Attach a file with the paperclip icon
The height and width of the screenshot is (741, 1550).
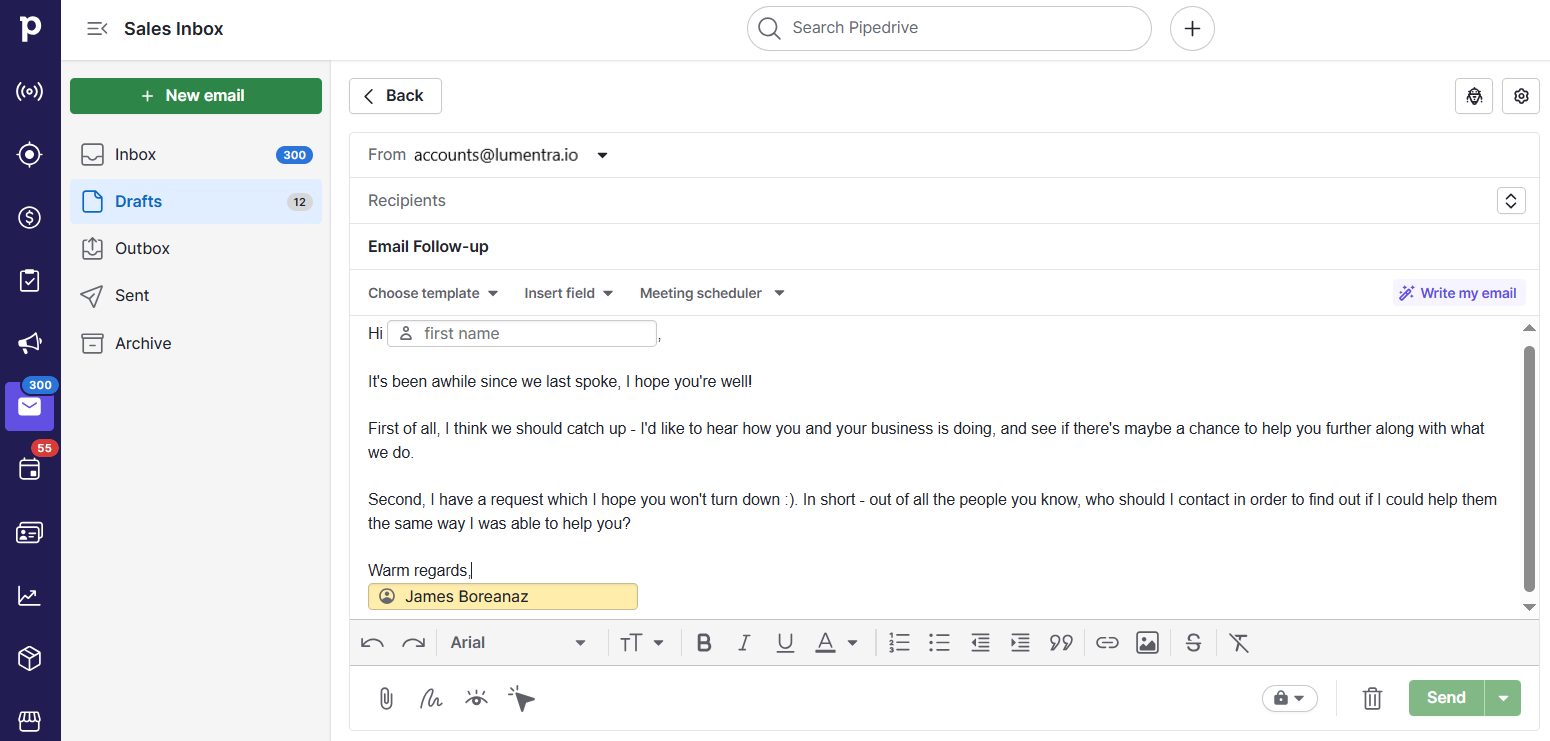click(386, 698)
